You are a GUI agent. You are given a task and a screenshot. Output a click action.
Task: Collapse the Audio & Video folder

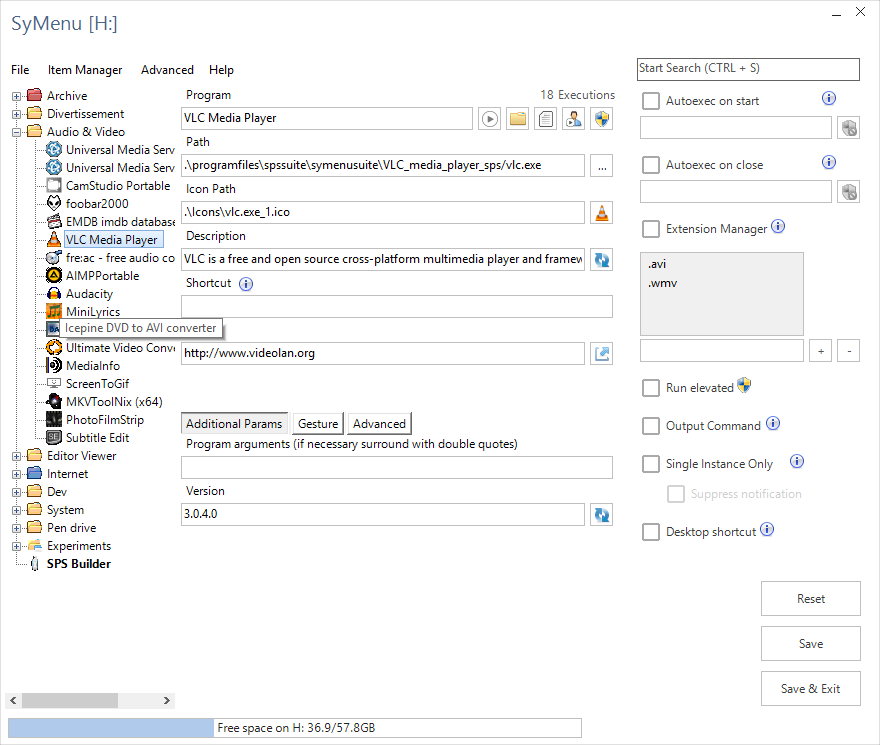[16, 132]
